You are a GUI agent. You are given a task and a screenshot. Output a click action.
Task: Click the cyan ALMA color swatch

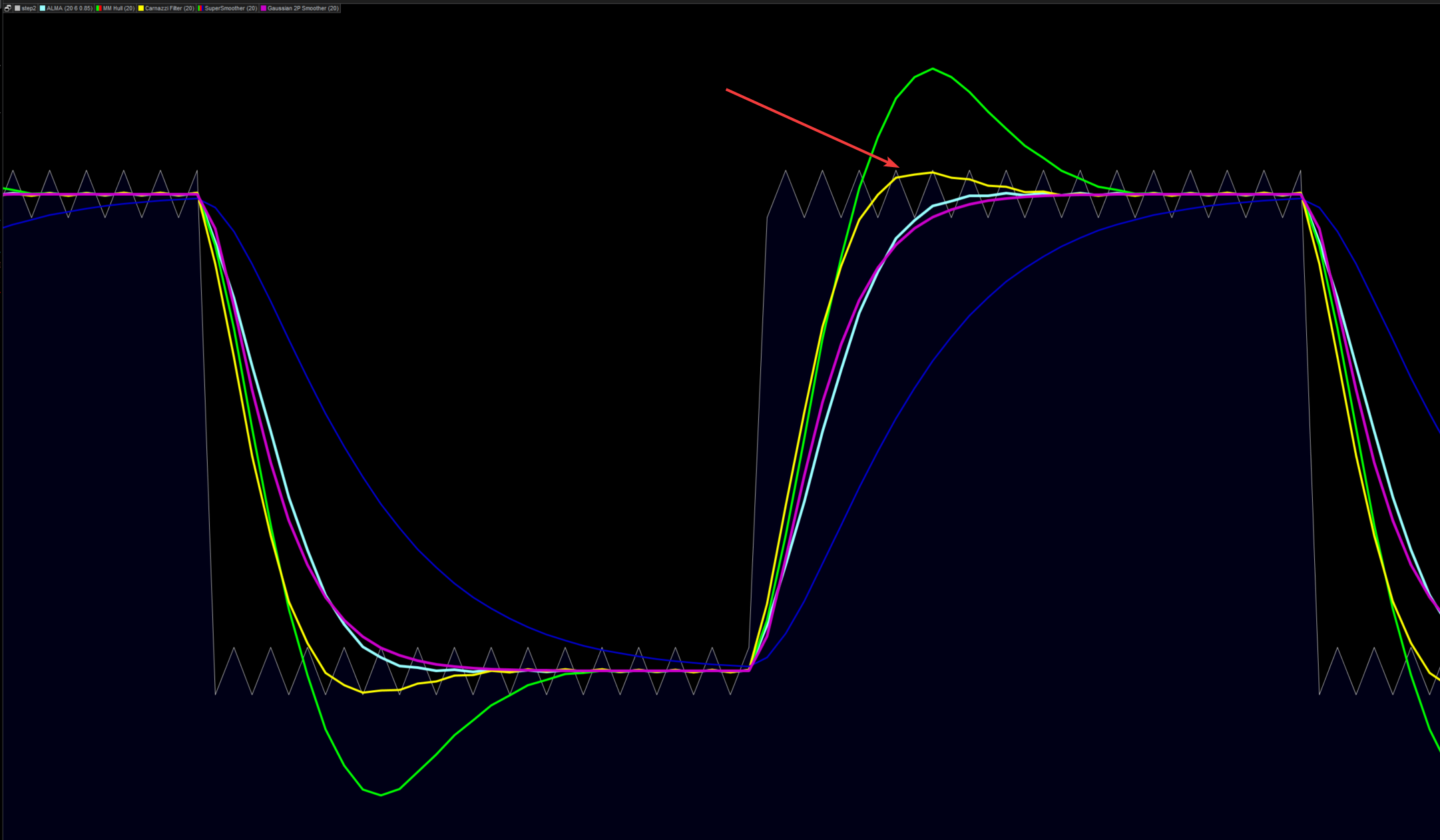point(43,8)
